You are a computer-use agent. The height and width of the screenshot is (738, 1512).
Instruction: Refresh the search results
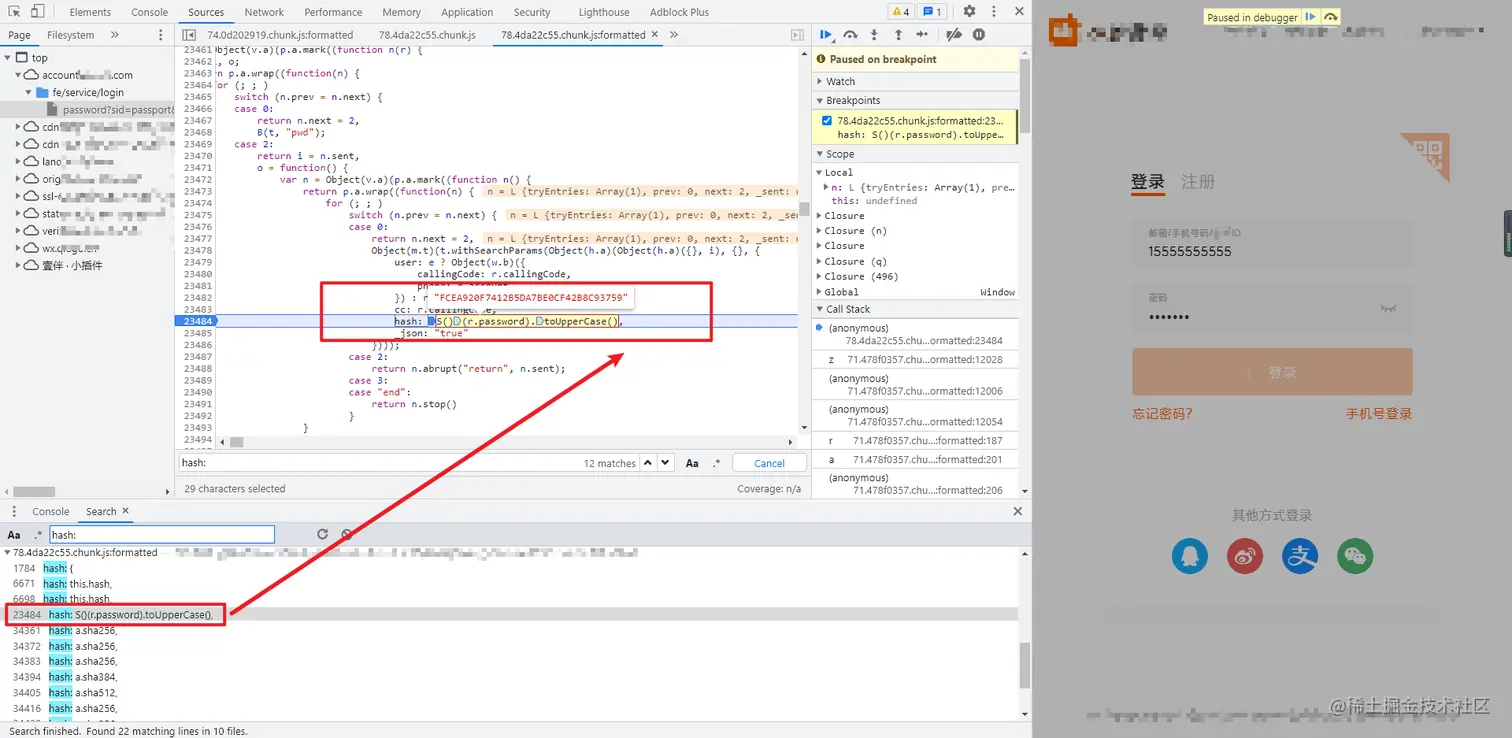coord(322,534)
